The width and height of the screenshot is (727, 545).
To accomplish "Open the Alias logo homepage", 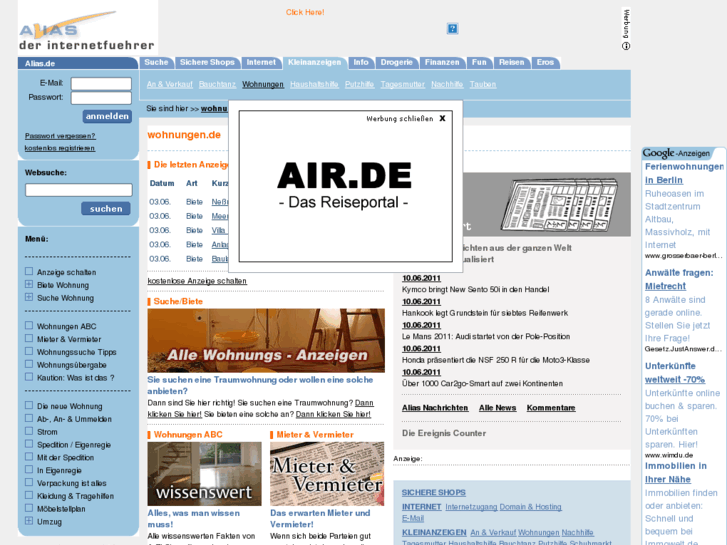I will [87, 29].
